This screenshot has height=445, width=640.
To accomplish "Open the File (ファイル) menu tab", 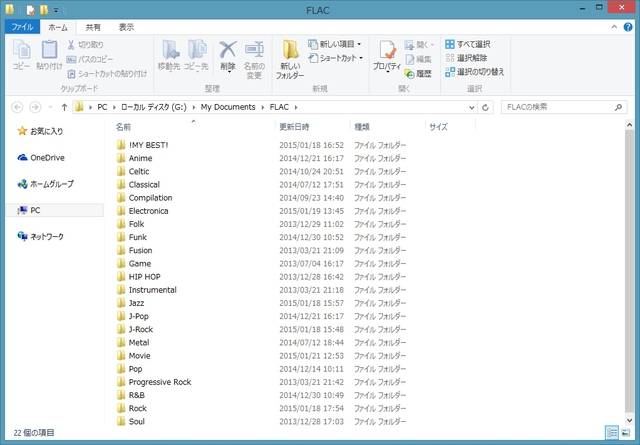I will click(x=22, y=27).
